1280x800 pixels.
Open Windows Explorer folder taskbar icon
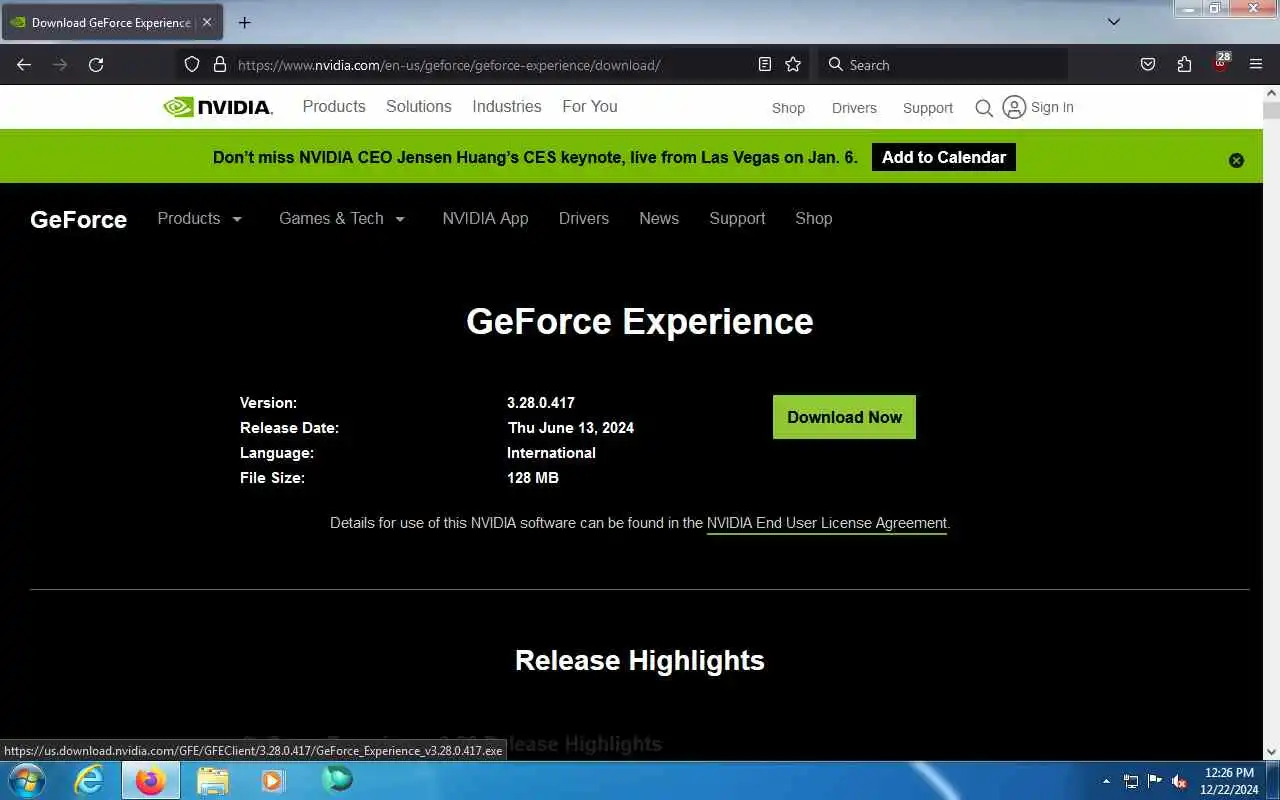click(213, 780)
